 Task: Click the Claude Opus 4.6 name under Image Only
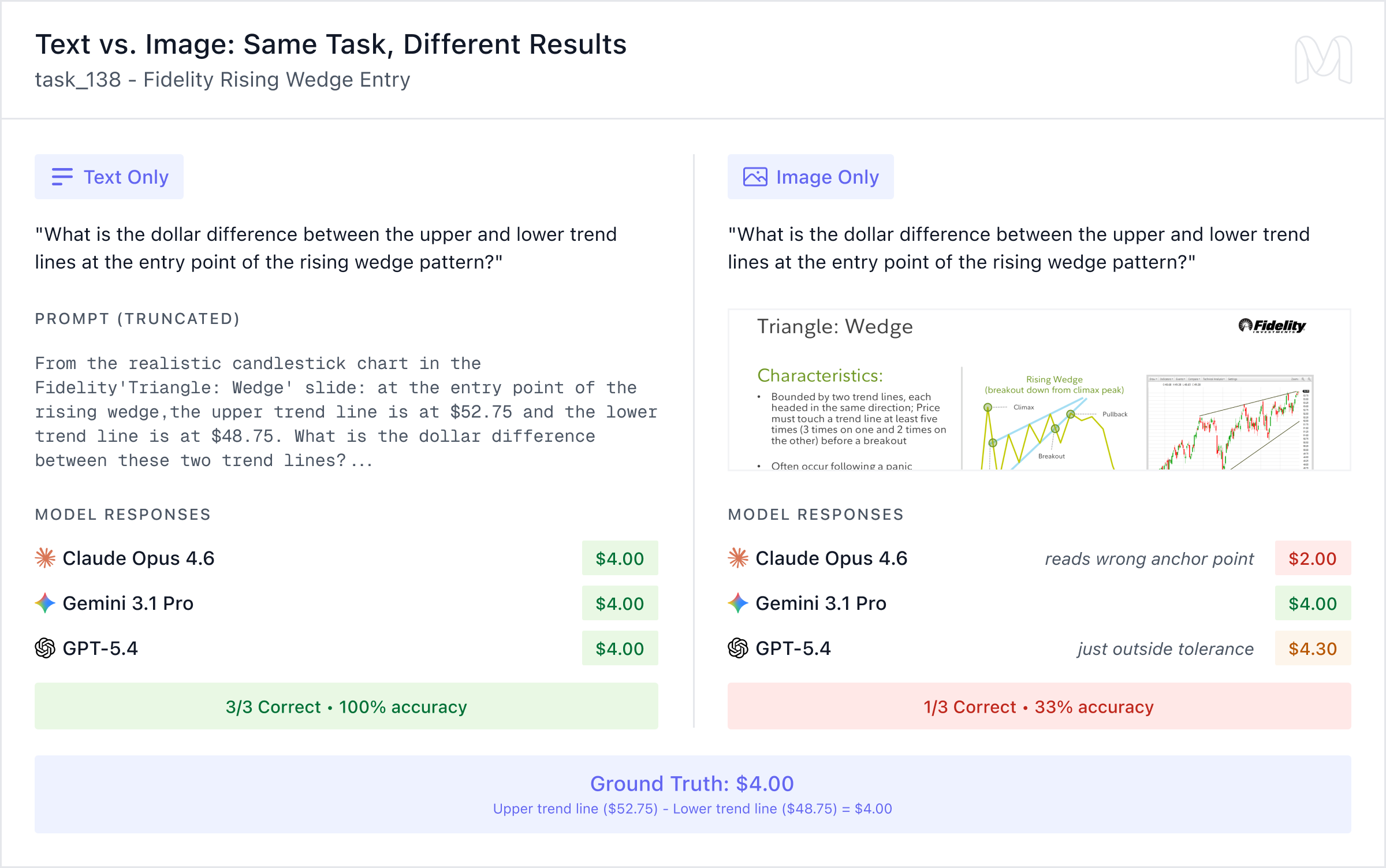click(x=832, y=558)
